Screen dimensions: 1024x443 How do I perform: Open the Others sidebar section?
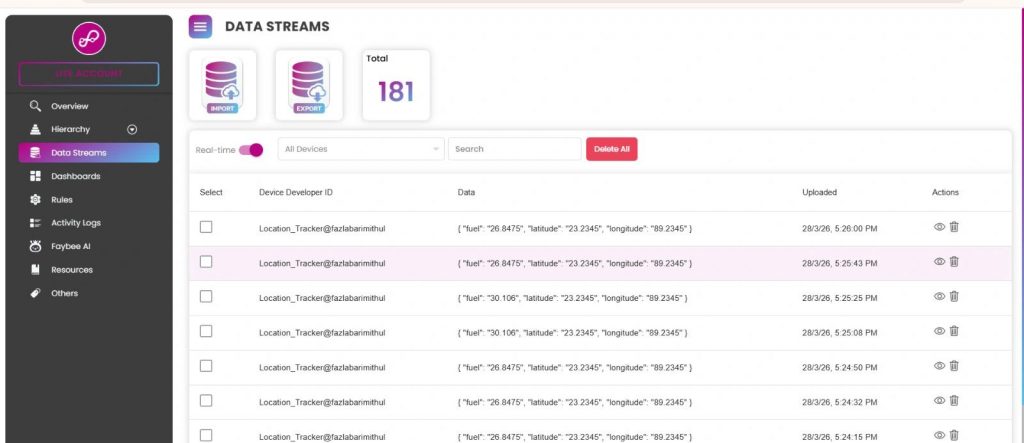[64, 293]
